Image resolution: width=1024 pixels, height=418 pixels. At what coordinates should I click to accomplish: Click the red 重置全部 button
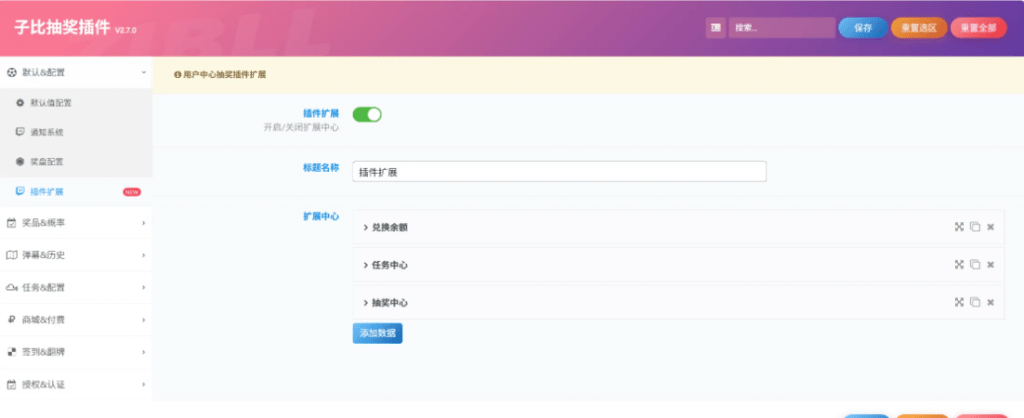978,28
